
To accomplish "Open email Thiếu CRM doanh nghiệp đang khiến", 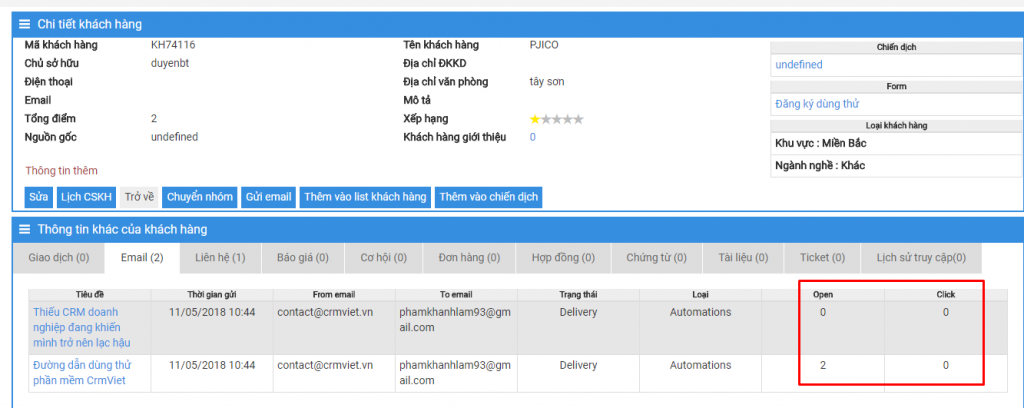I will click(x=82, y=327).
